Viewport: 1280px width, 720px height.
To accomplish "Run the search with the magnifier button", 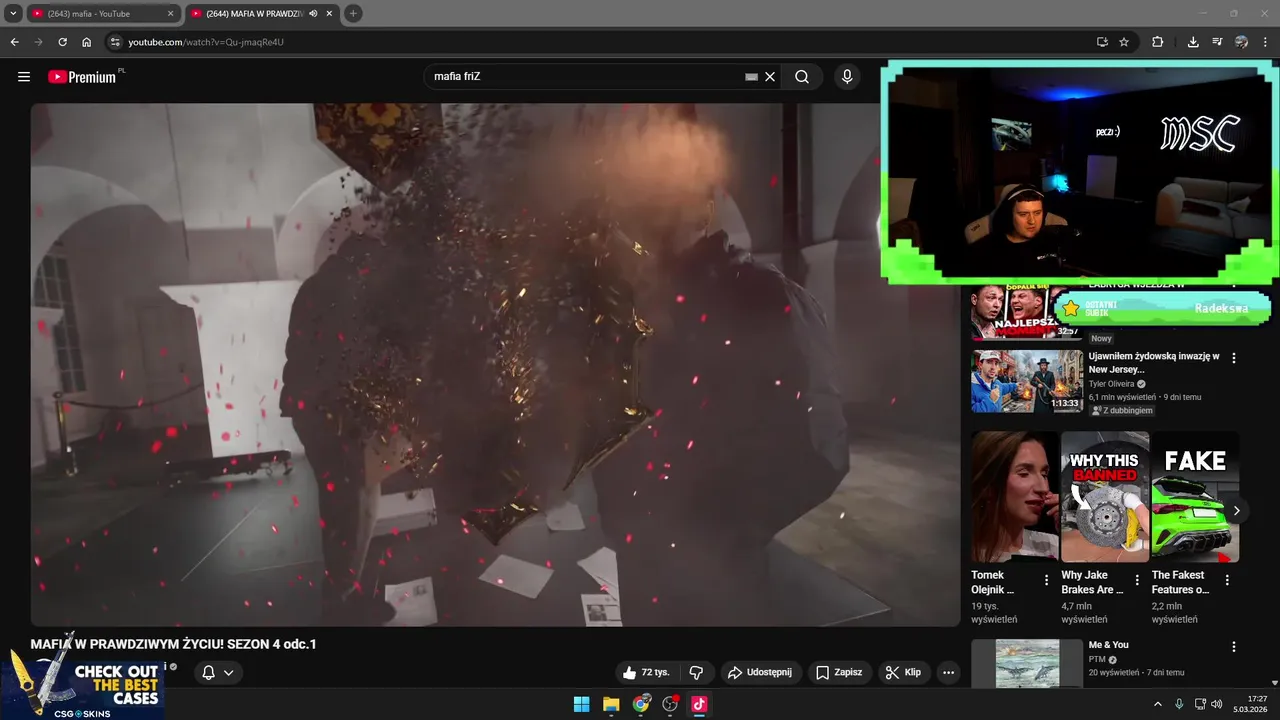I will point(802,77).
